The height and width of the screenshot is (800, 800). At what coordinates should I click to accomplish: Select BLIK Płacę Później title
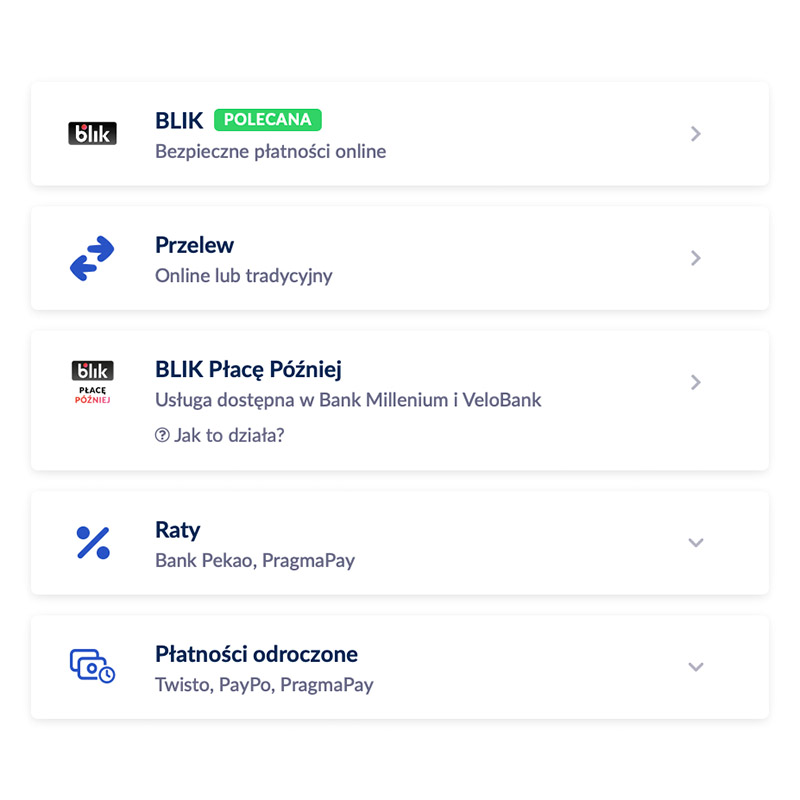point(248,370)
